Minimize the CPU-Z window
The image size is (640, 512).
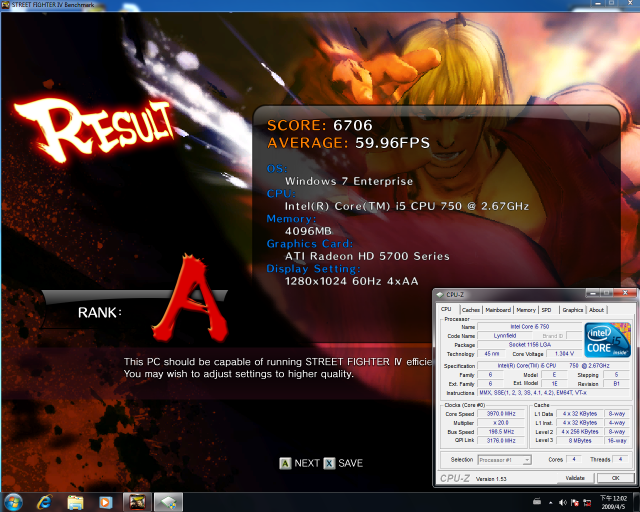592,293
